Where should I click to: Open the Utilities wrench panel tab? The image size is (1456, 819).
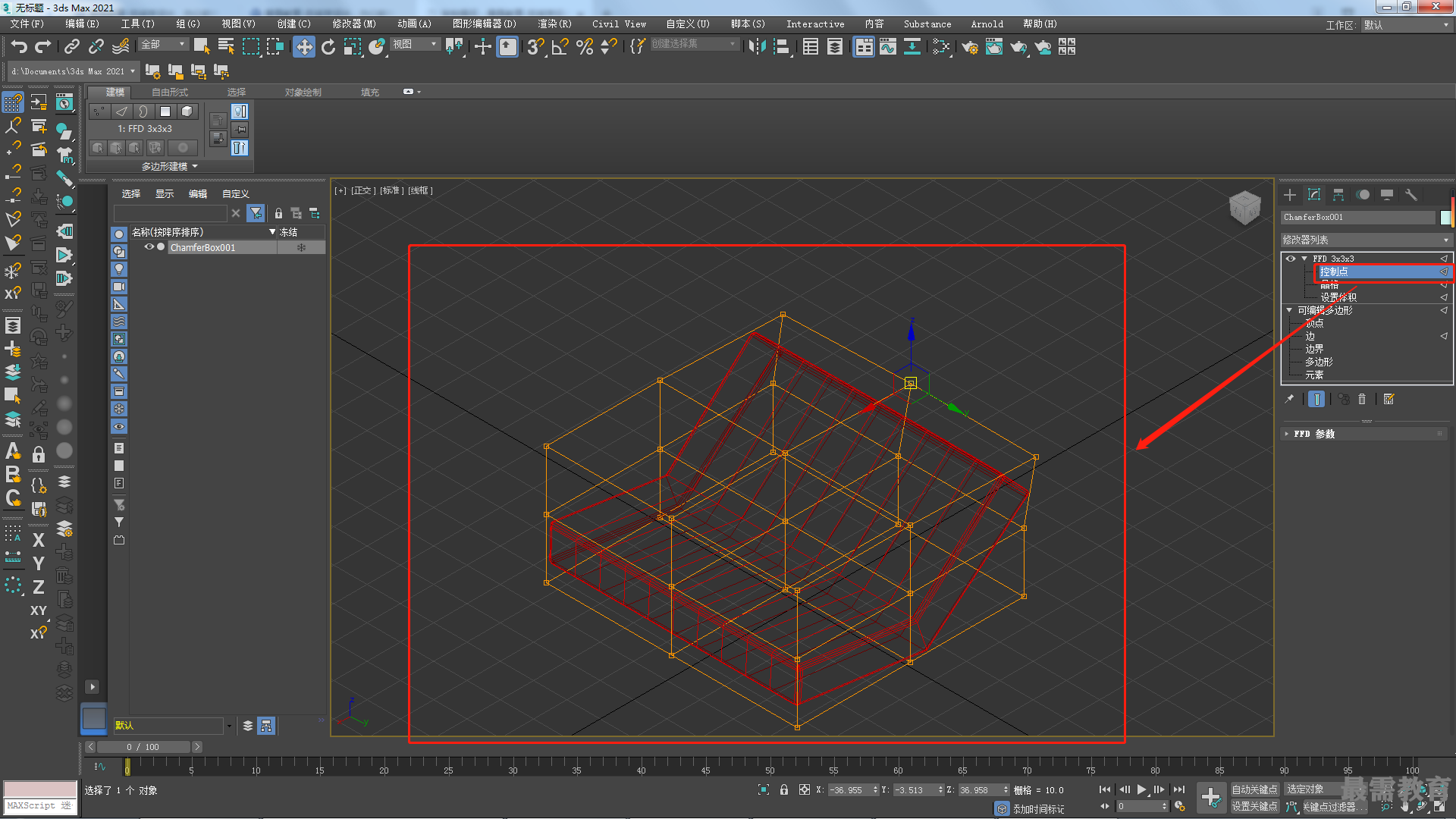(1411, 195)
